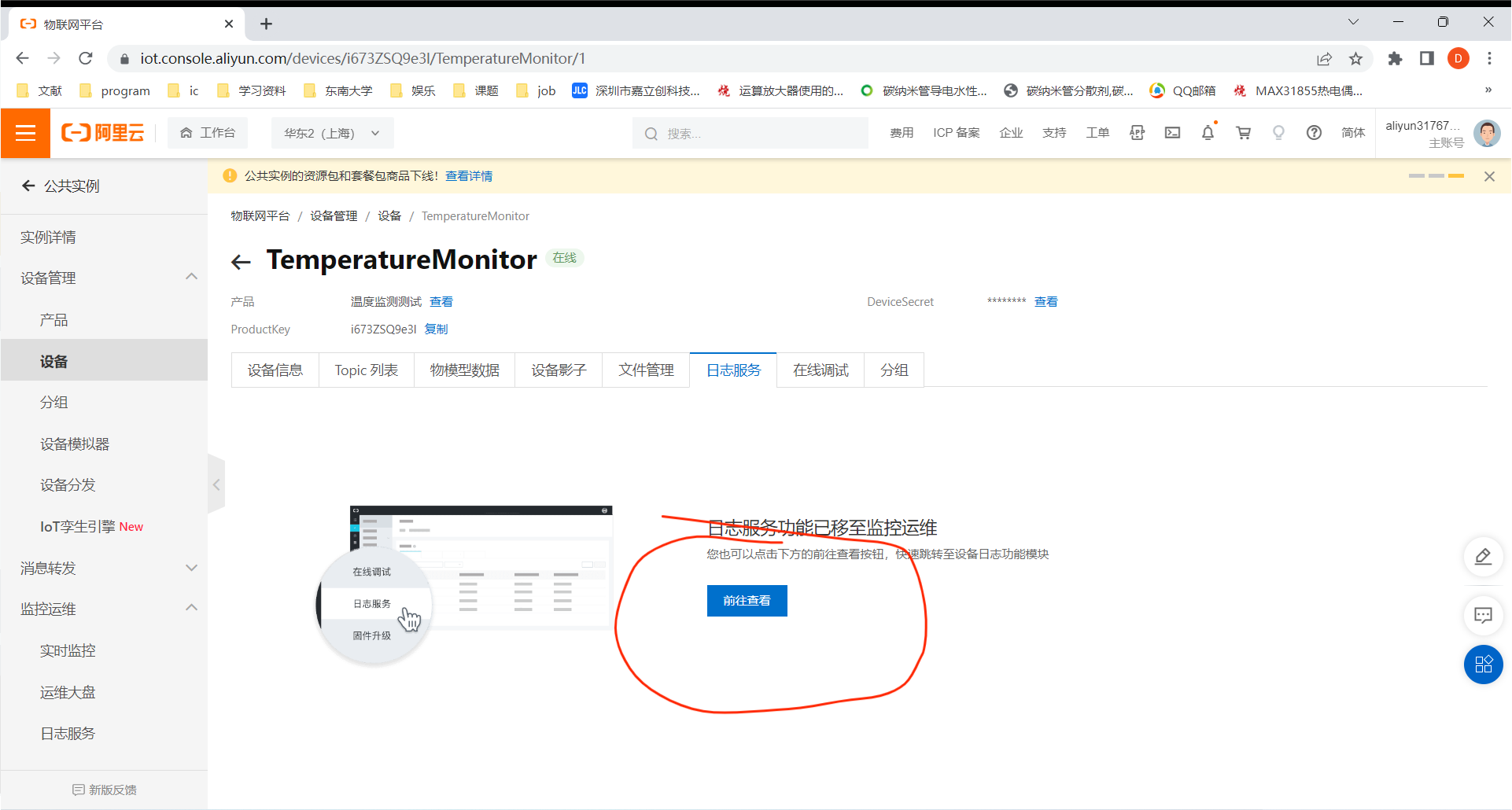The width and height of the screenshot is (1512, 810).
Task: Switch to the 文件管理 tab
Action: [646, 370]
